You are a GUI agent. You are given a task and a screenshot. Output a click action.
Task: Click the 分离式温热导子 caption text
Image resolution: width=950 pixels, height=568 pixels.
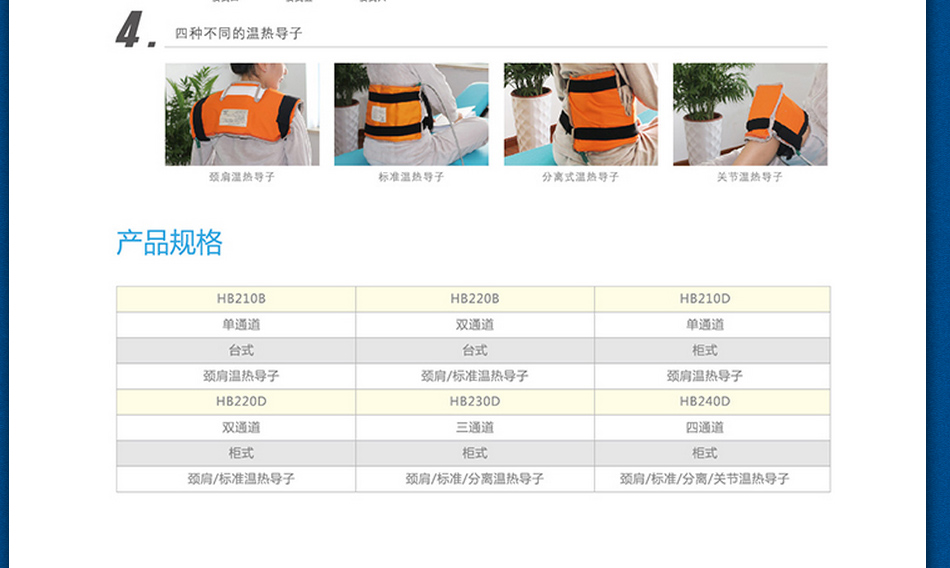tap(580, 177)
